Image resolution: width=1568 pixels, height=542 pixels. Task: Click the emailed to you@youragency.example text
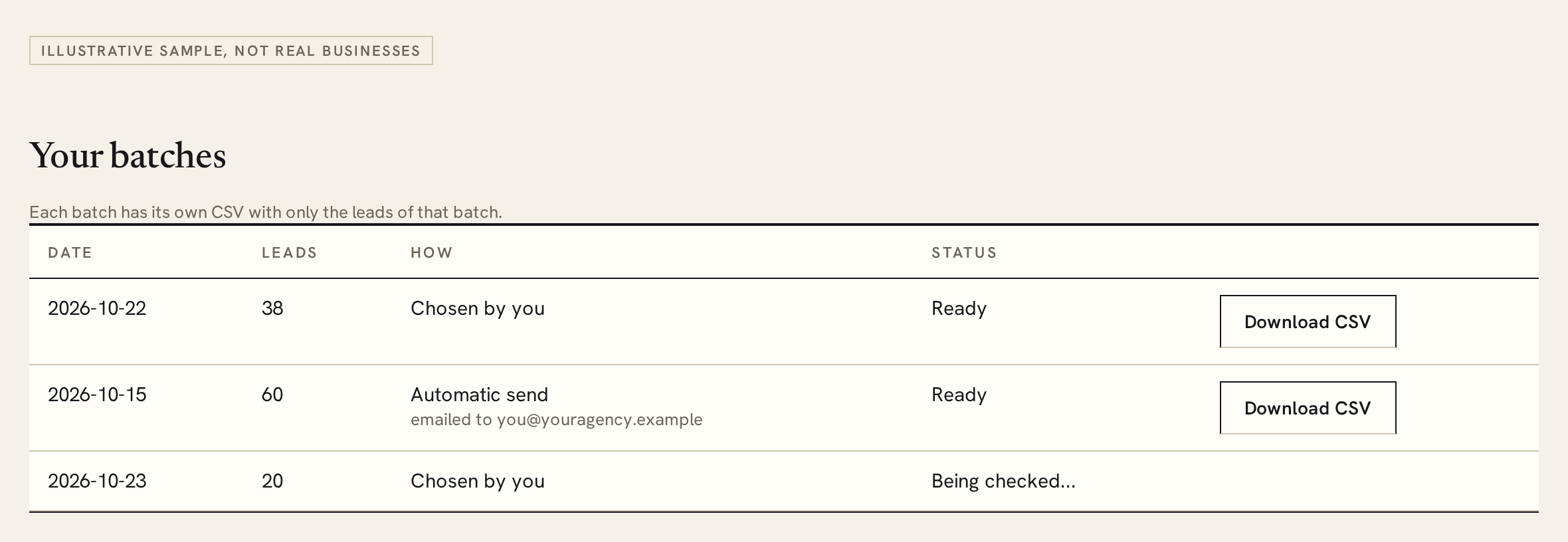point(556,420)
